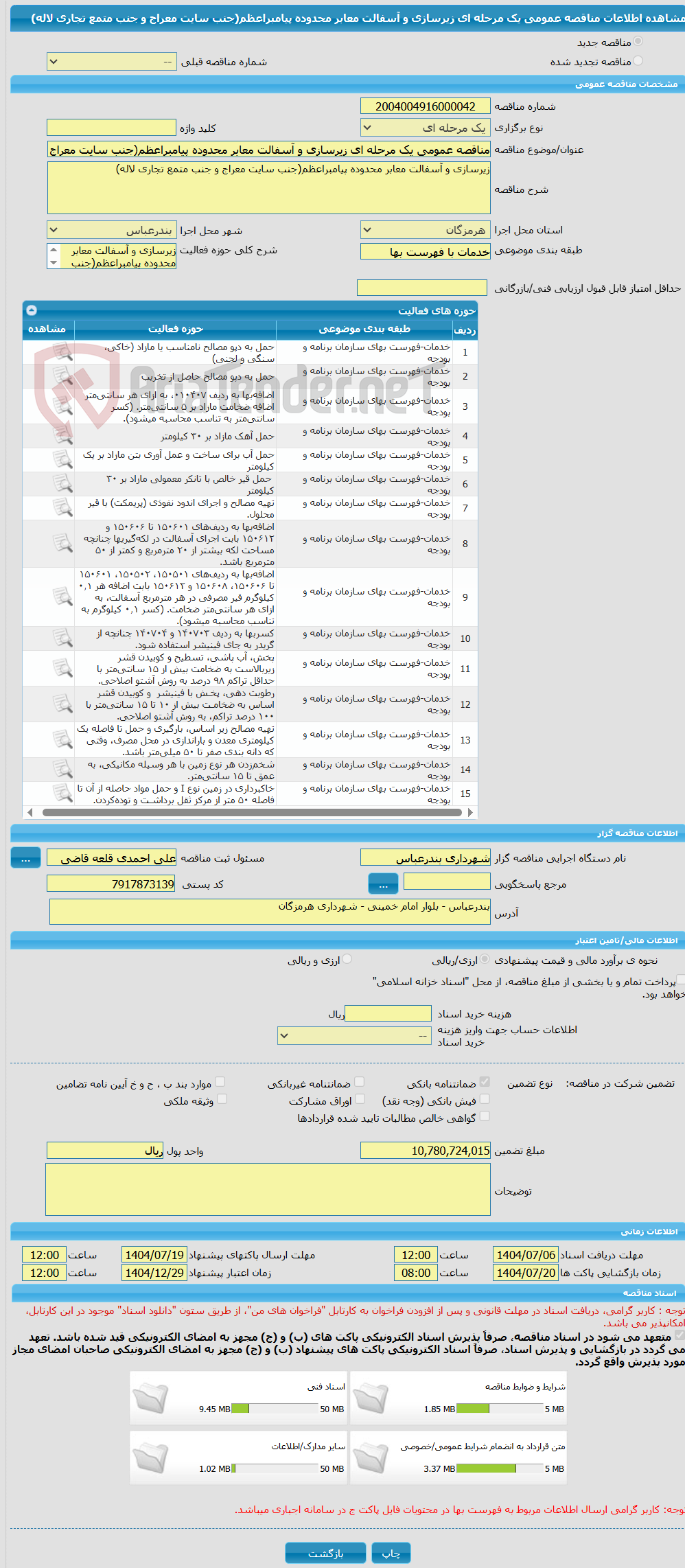Step activity description down arrow
Screen dimensions: 685x1568
(x=54, y=263)
